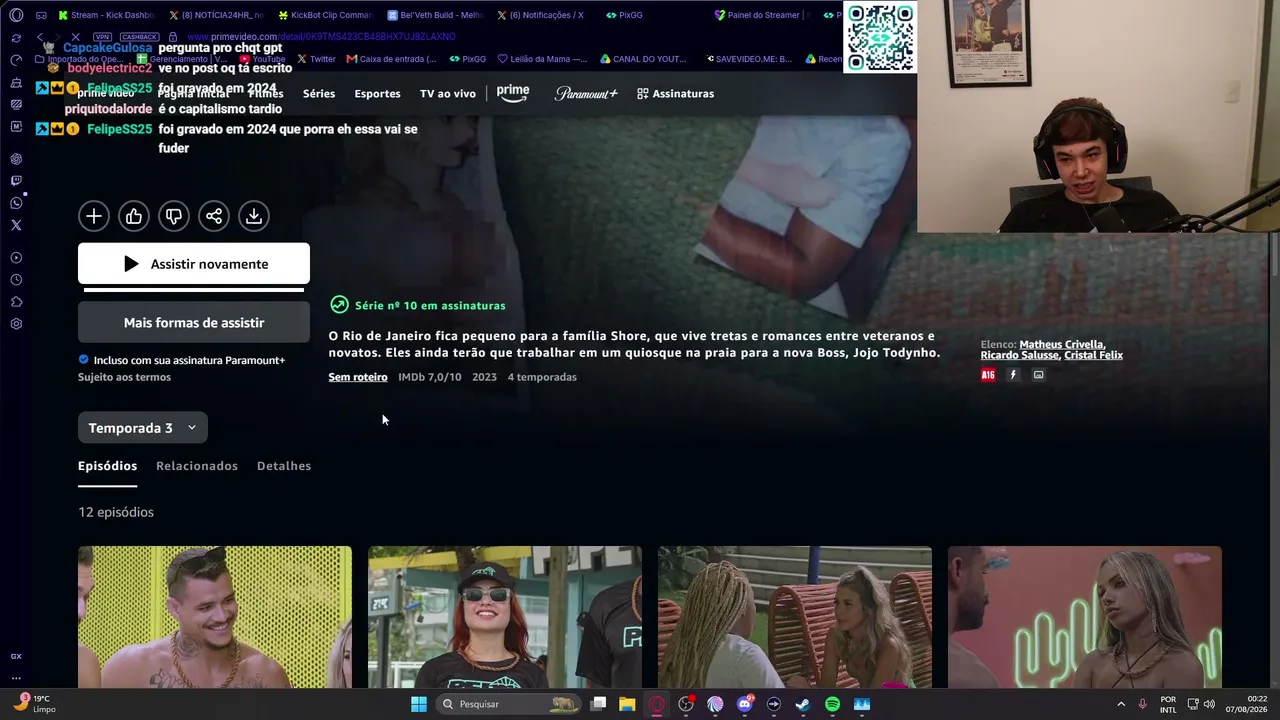Click the subtitles availability badge
The height and width of the screenshot is (720, 1280).
(x=1038, y=375)
